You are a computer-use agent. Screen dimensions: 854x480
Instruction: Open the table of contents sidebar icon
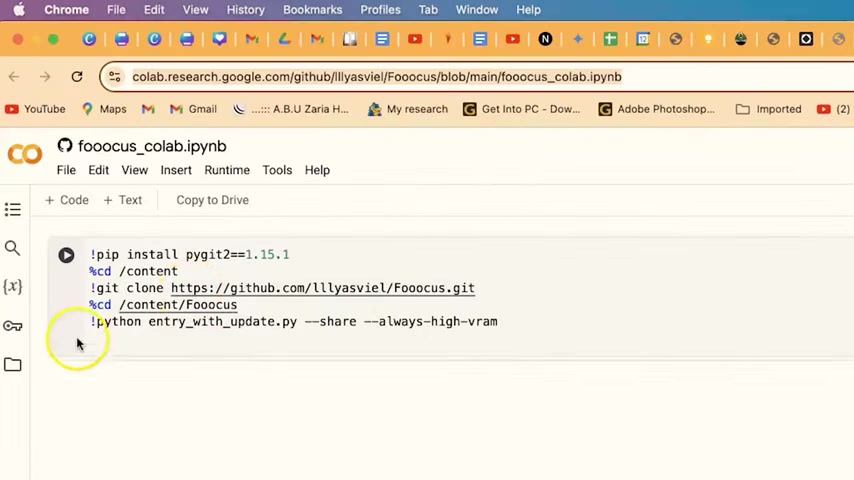[13, 210]
